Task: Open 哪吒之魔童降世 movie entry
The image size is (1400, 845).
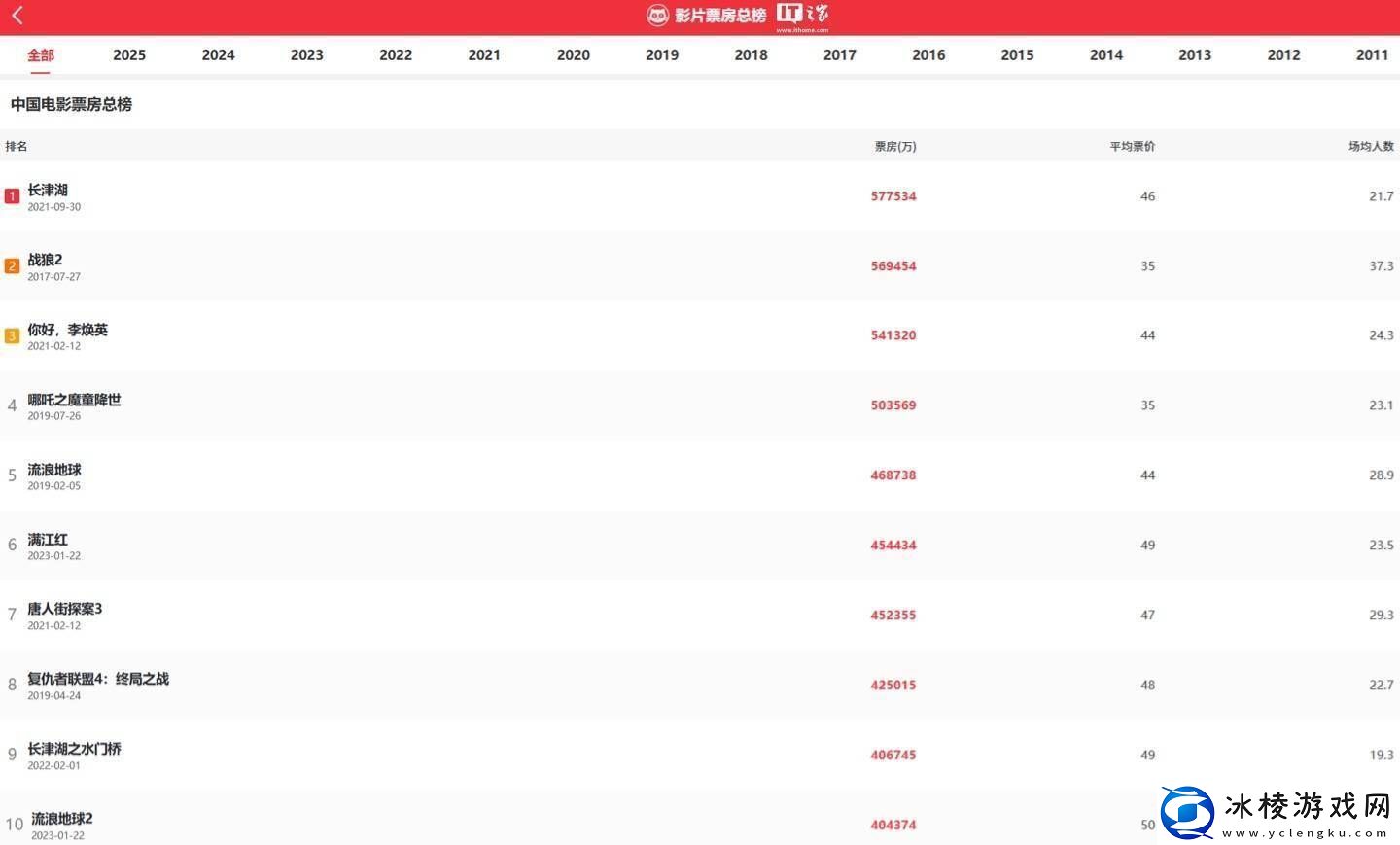Action: (74, 401)
